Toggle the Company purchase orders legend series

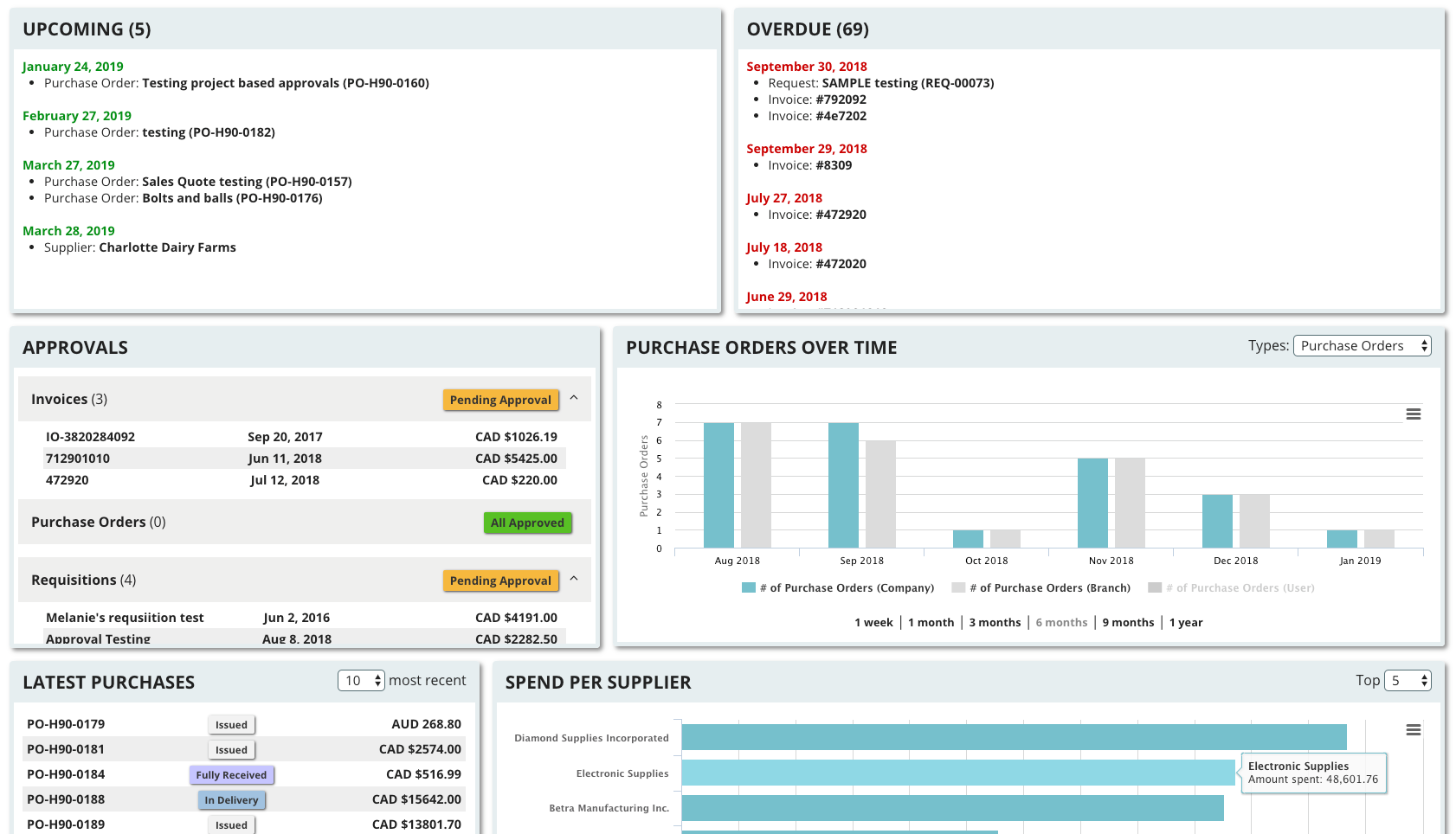[x=836, y=587]
